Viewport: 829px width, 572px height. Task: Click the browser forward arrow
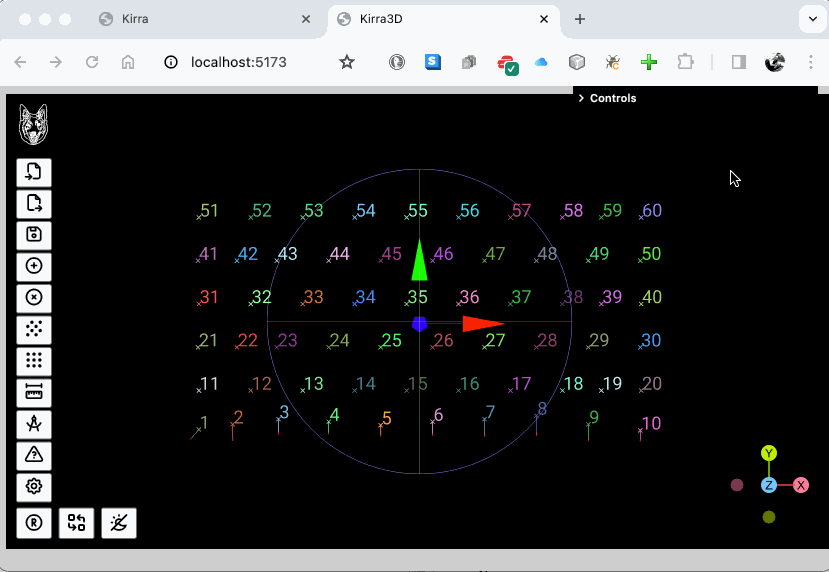point(56,62)
